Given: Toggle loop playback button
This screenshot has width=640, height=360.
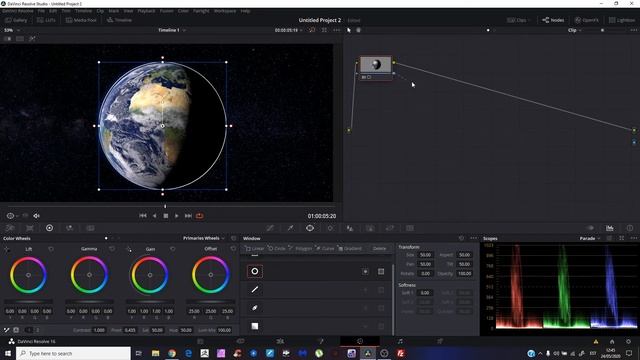Looking at the screenshot, I should (200, 216).
